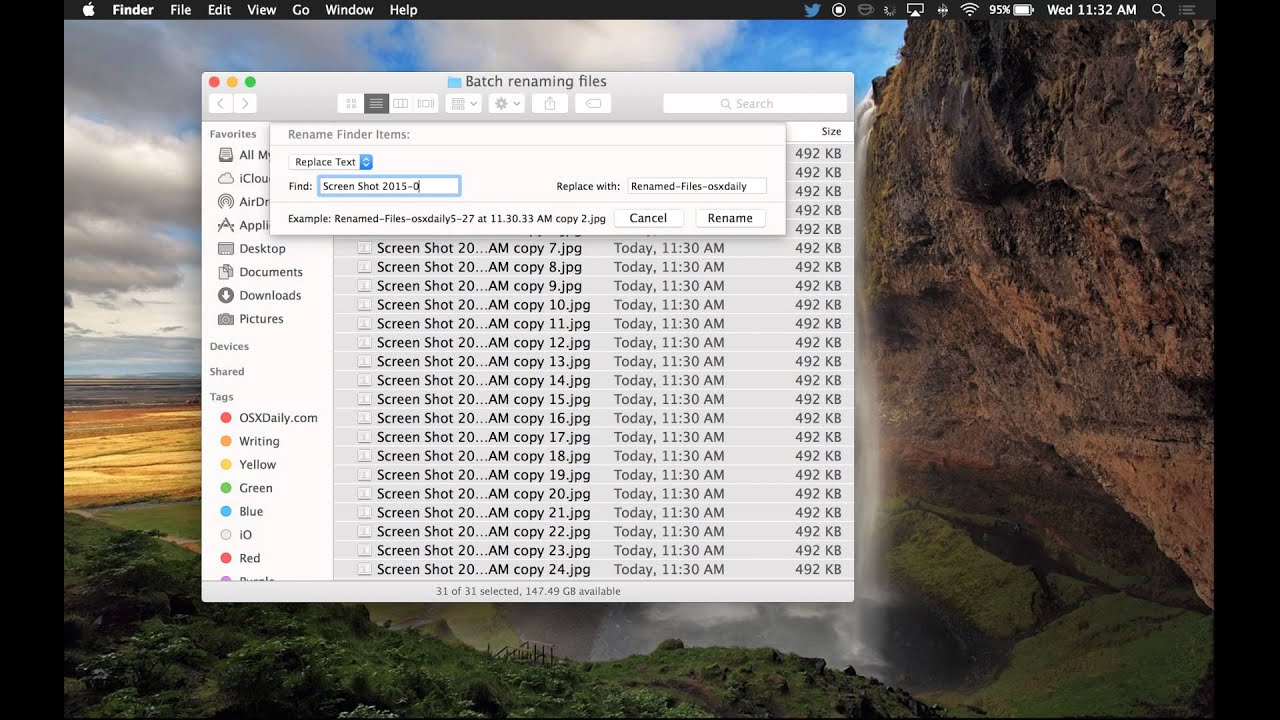Open Spotlight search in menu bar

(1158, 10)
